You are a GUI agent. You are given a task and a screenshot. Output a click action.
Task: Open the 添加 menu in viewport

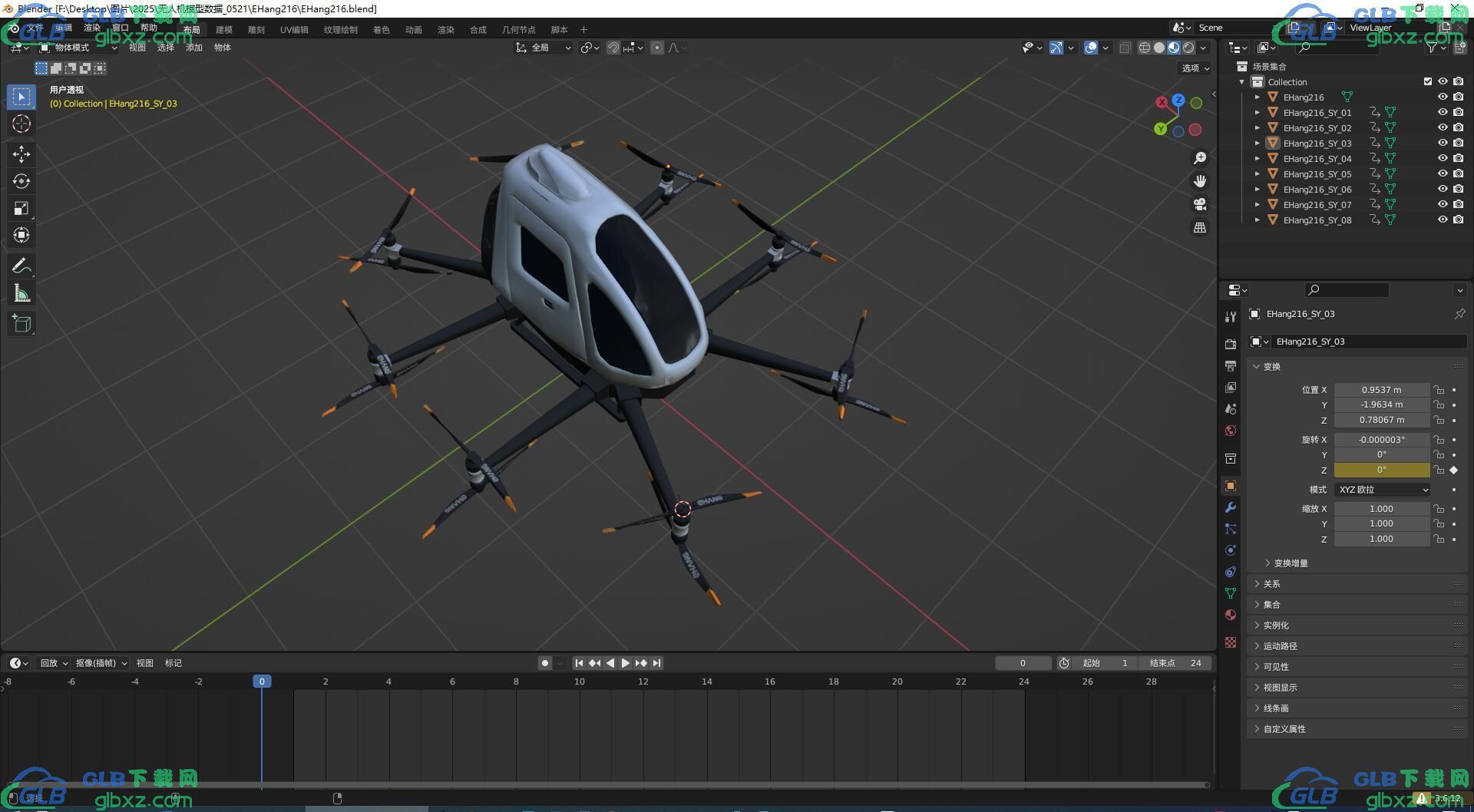[193, 48]
